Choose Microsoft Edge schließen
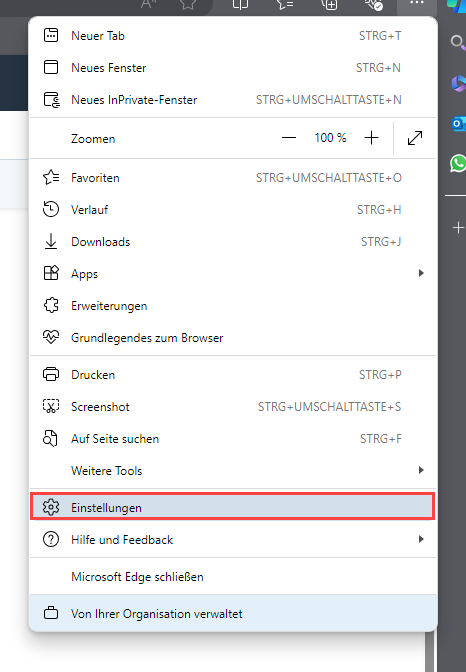The width and height of the screenshot is (466, 672). coord(233,577)
